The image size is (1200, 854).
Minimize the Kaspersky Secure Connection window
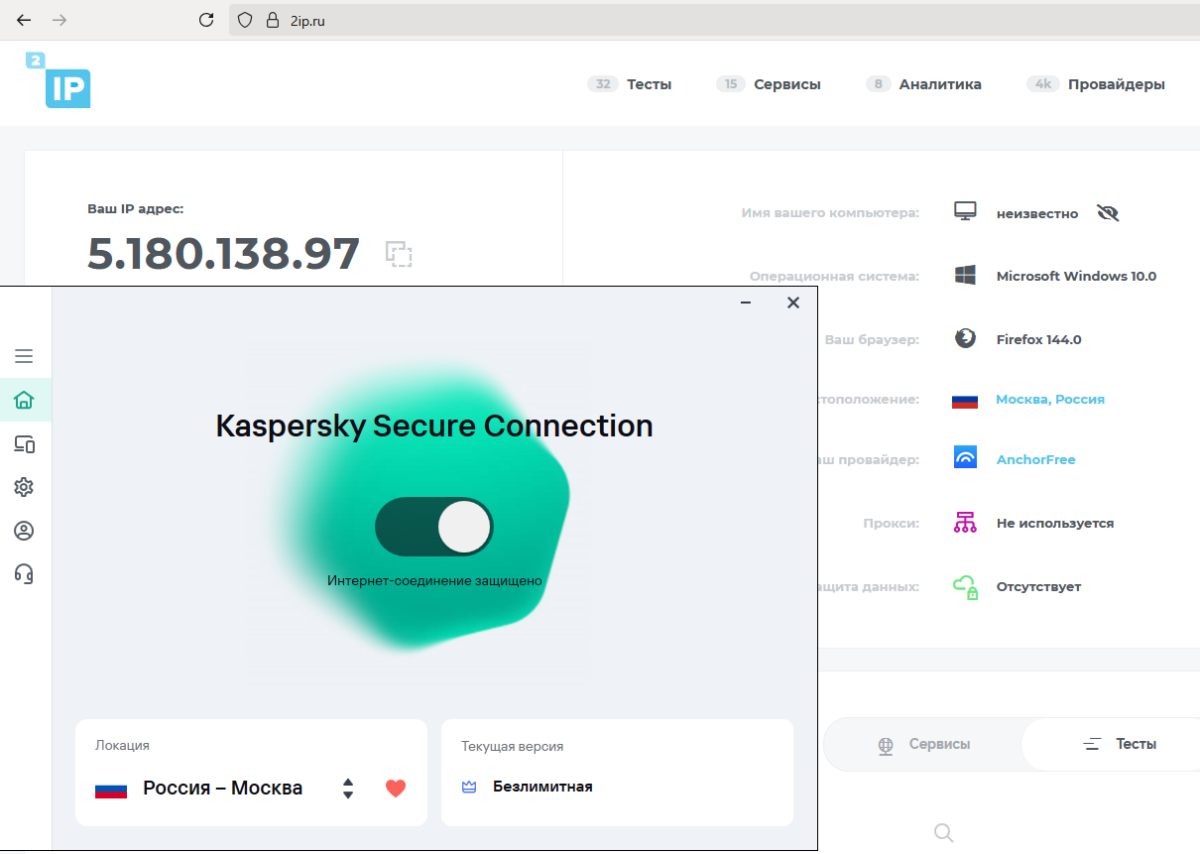[x=746, y=302]
